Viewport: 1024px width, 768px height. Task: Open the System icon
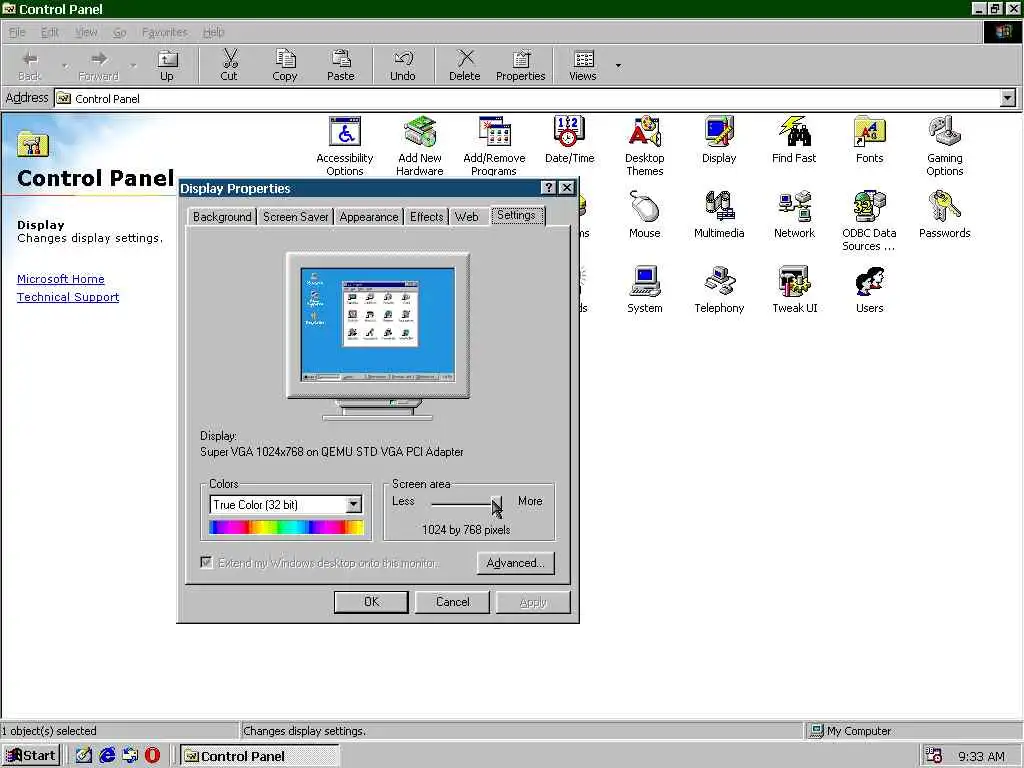point(645,289)
